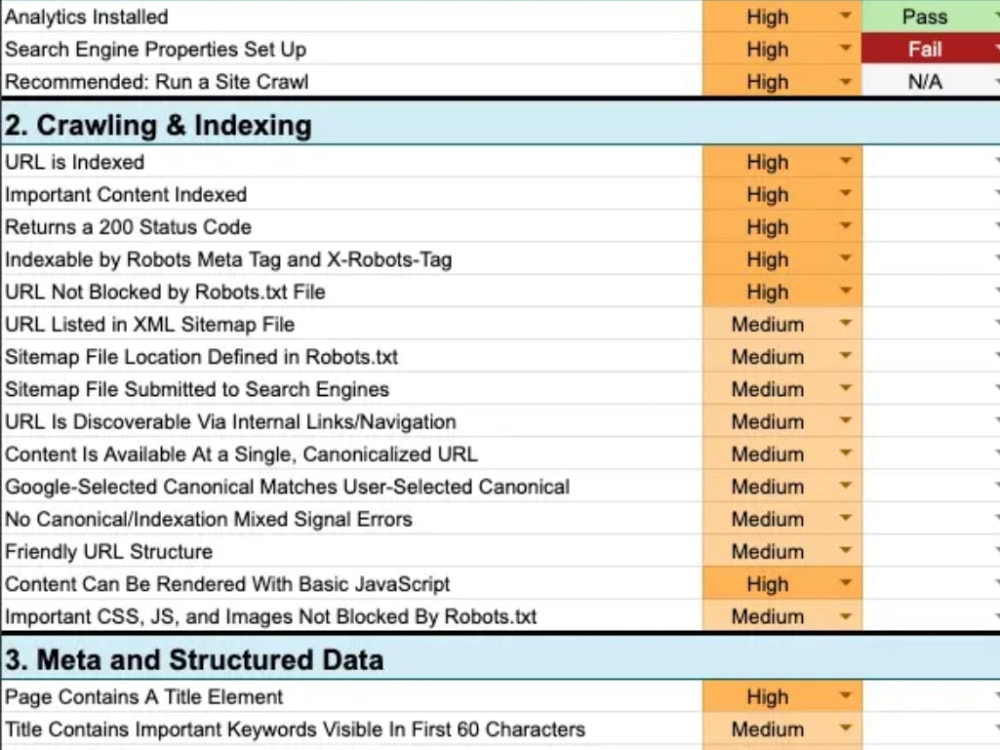This screenshot has width=1000, height=750.
Task: Open priority dropdown for URL Listed in XML Sitemap
Action: pos(846,324)
